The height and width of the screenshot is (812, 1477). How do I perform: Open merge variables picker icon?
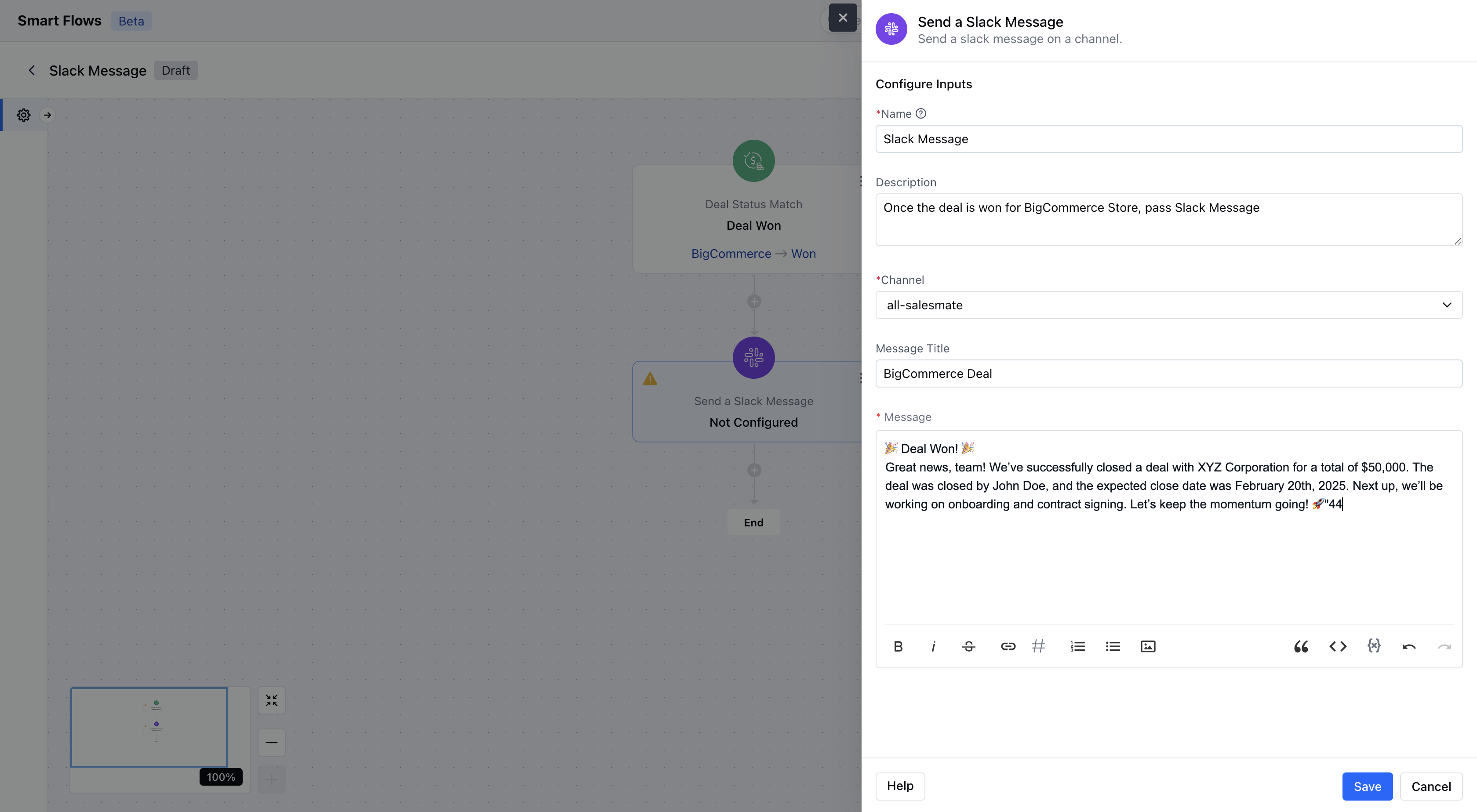[x=1374, y=646]
